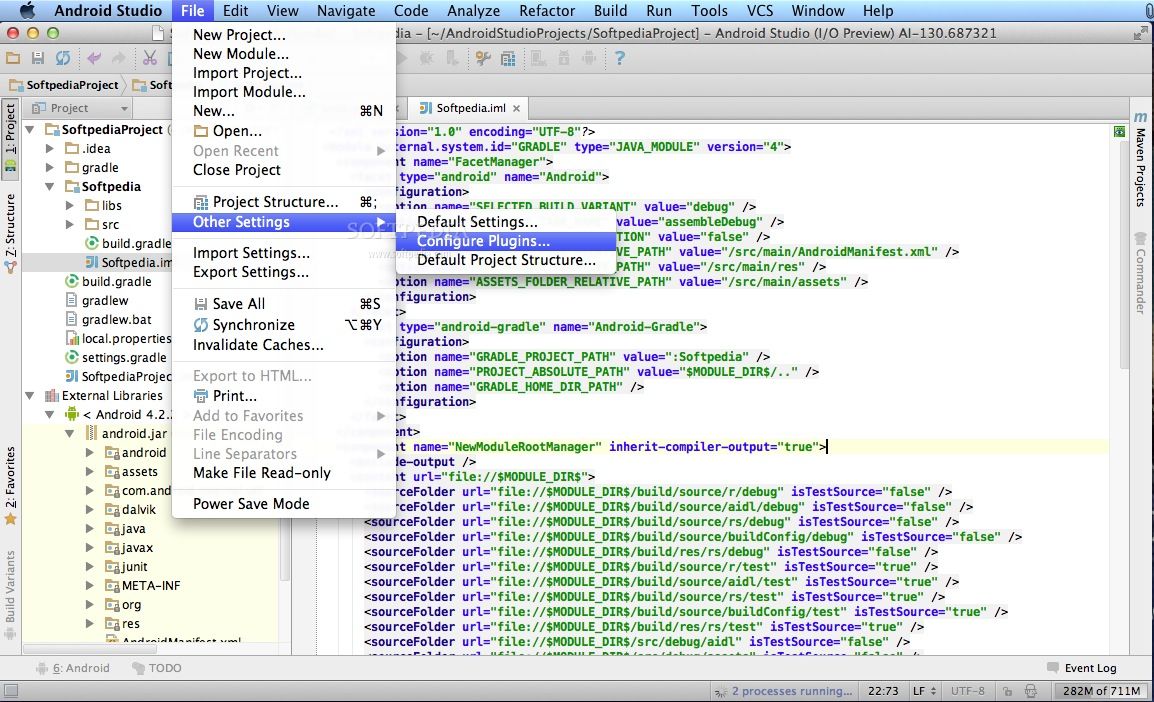Viewport: 1154px width, 702px height.
Task: Select Default Project Structure... submenu item
Action: tap(506, 260)
